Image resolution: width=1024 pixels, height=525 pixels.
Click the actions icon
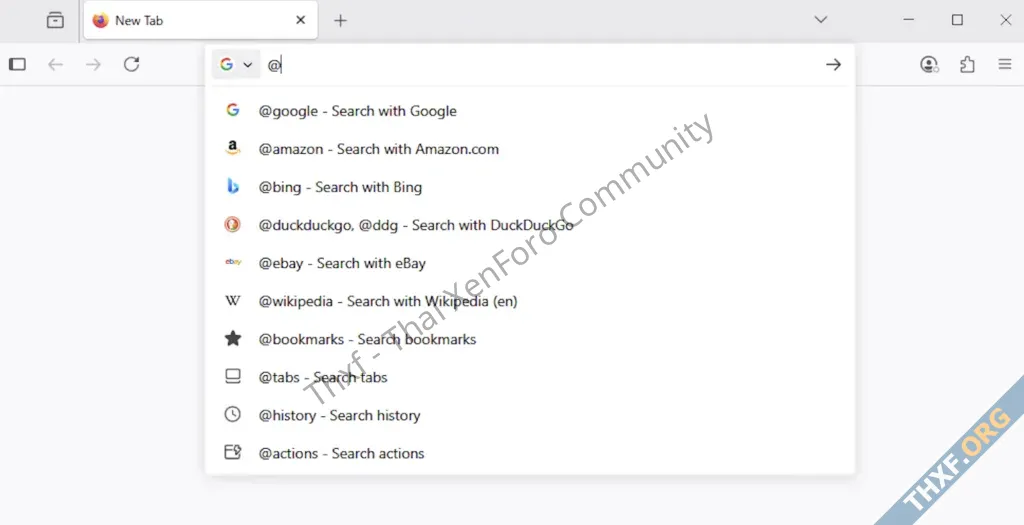tap(233, 452)
